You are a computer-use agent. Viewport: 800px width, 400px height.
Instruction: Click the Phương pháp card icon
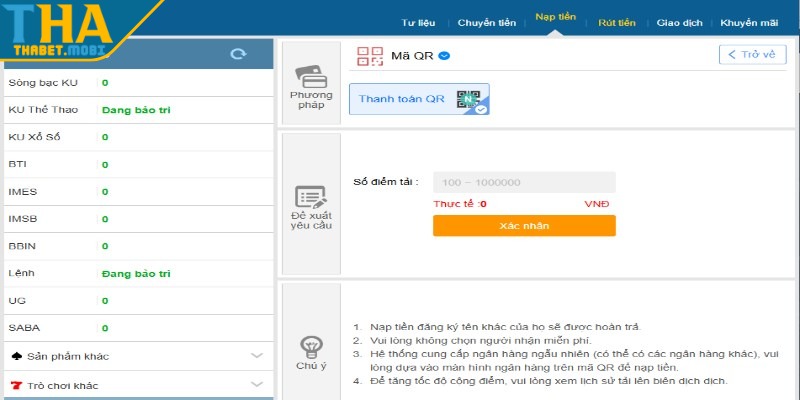pos(310,77)
